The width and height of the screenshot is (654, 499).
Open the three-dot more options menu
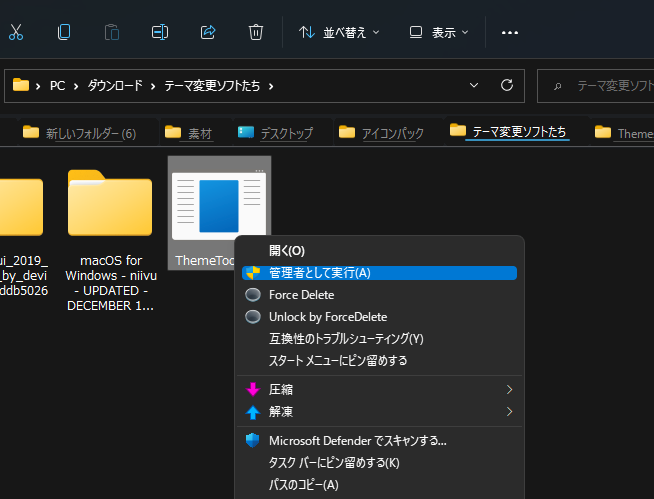pyautogui.click(x=510, y=32)
